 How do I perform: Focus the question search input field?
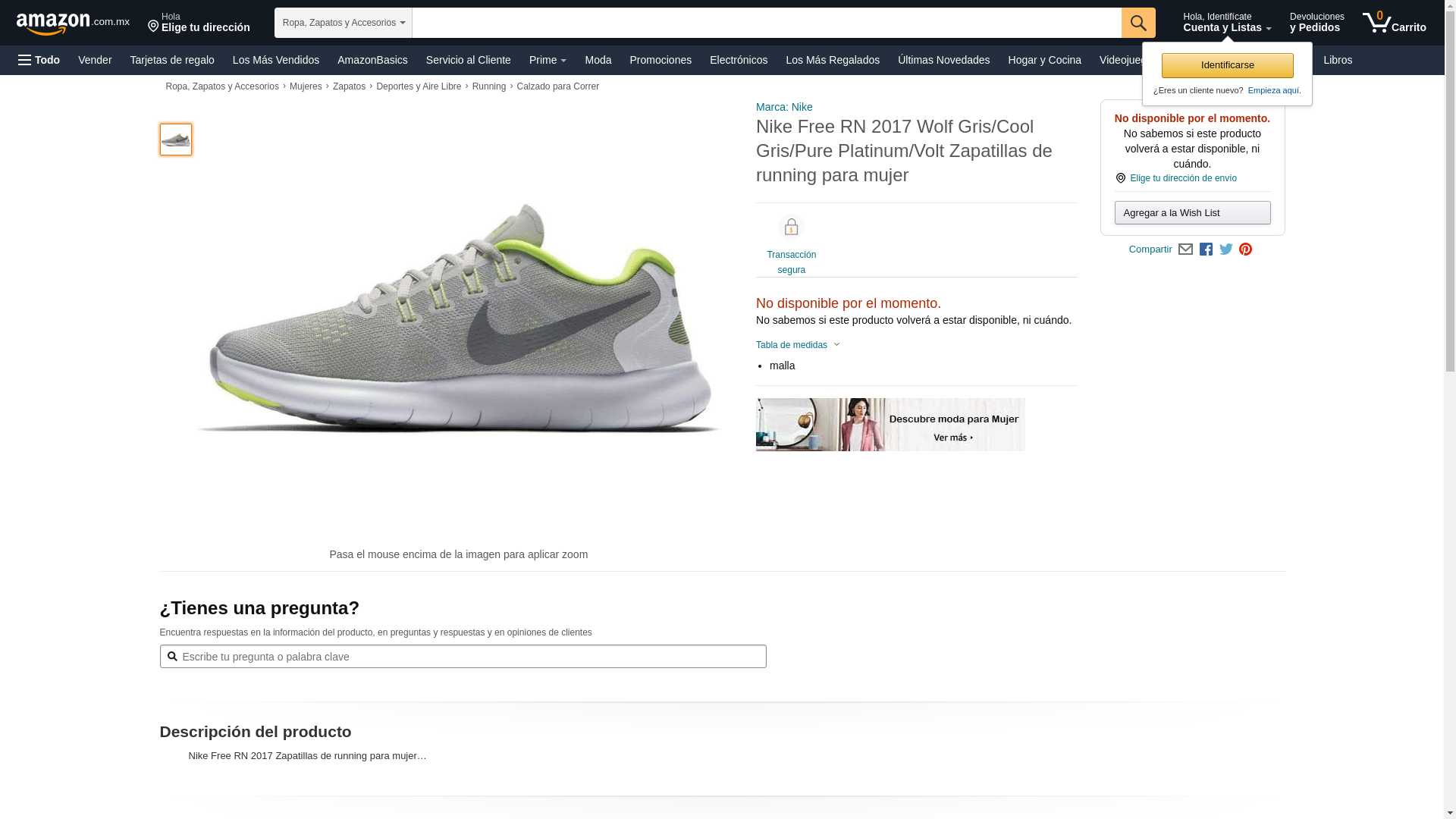coord(463,657)
